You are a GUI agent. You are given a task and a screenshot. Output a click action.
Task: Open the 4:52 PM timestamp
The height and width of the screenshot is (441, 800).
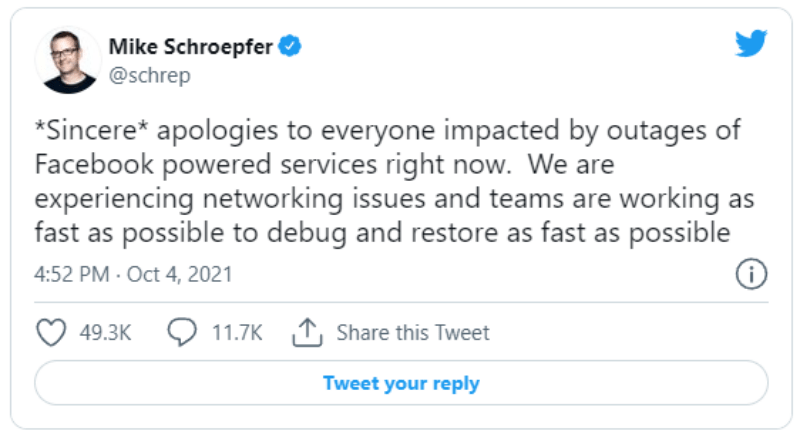click(73, 274)
